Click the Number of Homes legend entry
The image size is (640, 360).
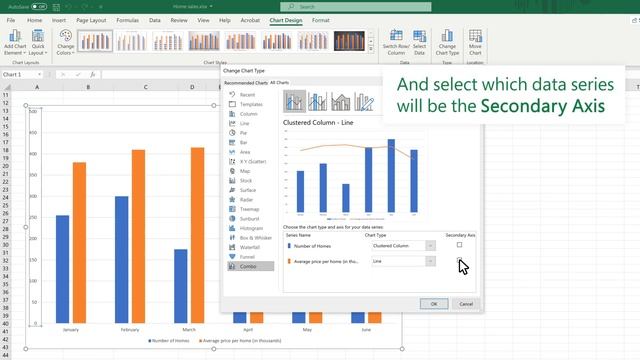coord(169,340)
